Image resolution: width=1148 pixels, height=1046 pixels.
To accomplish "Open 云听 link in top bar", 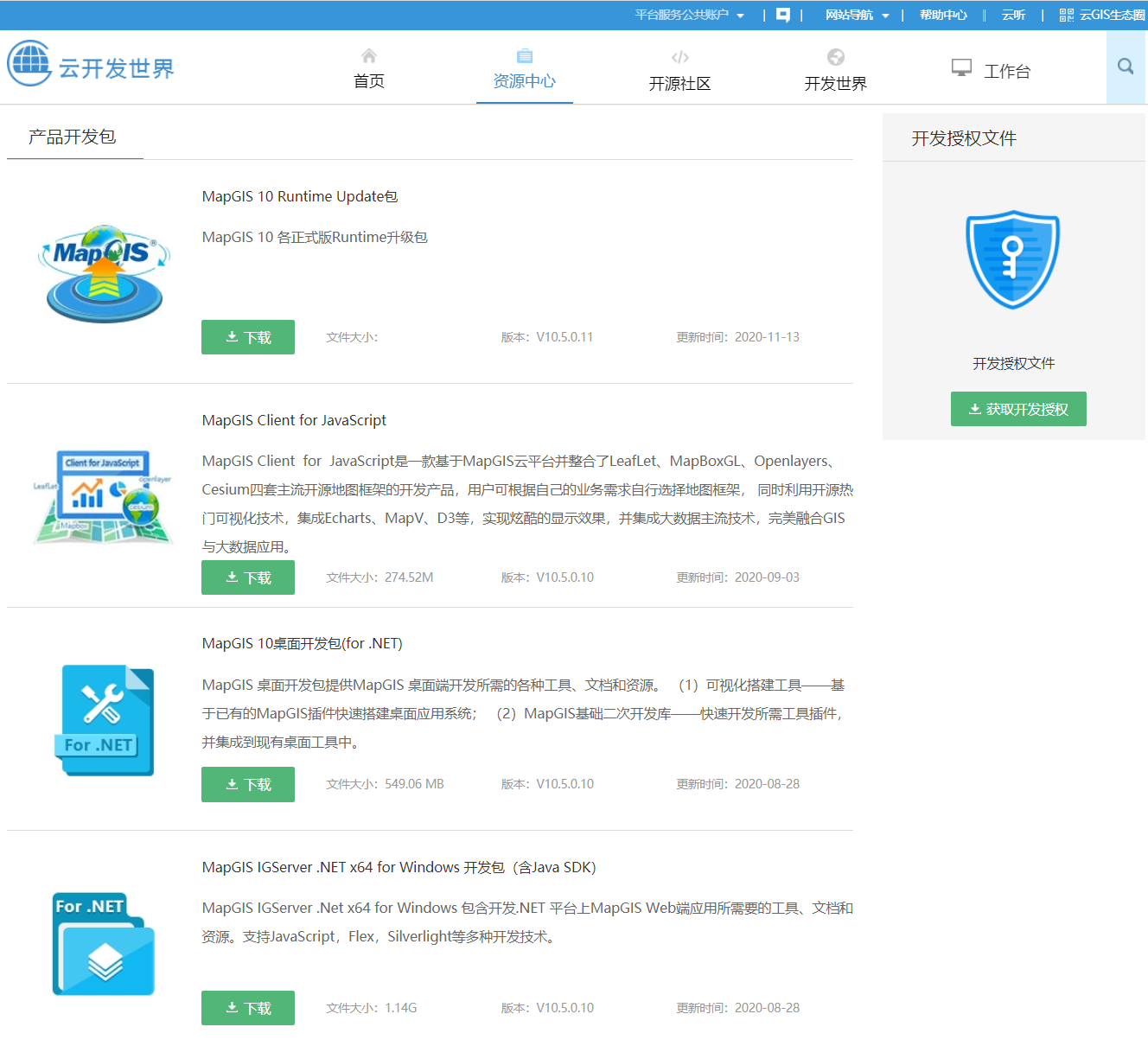I will [x=1013, y=15].
